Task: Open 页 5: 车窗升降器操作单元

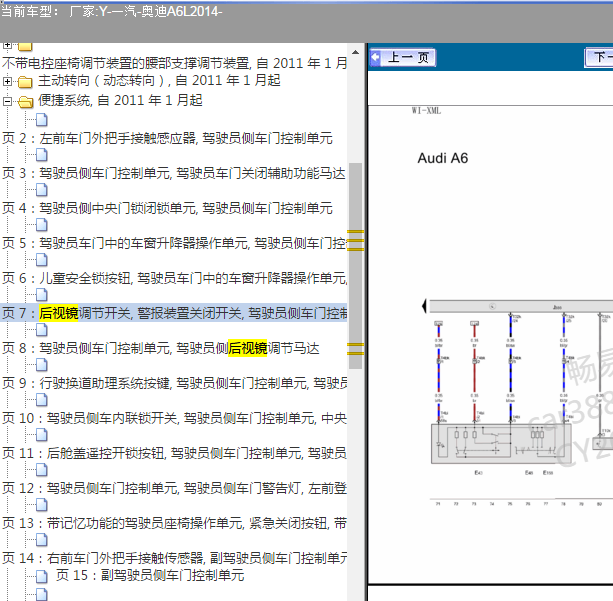Action: (174, 243)
